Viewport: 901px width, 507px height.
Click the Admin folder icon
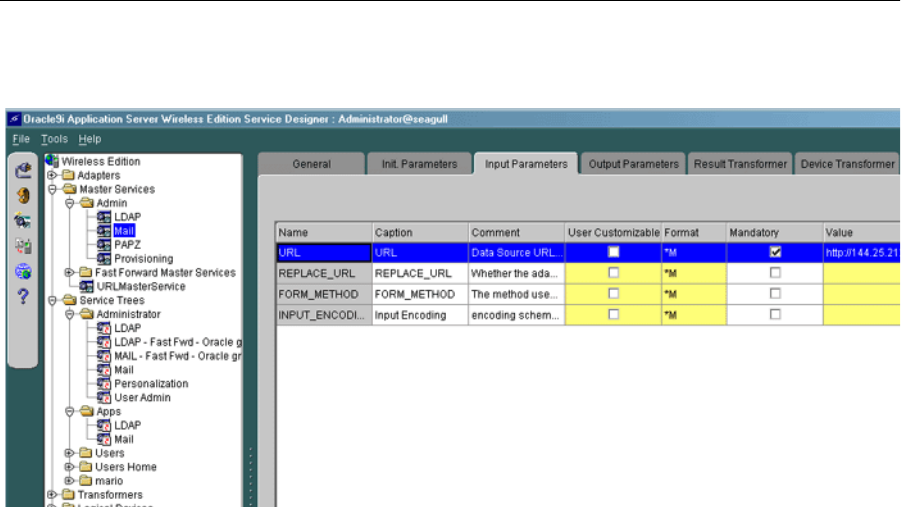(x=87, y=202)
